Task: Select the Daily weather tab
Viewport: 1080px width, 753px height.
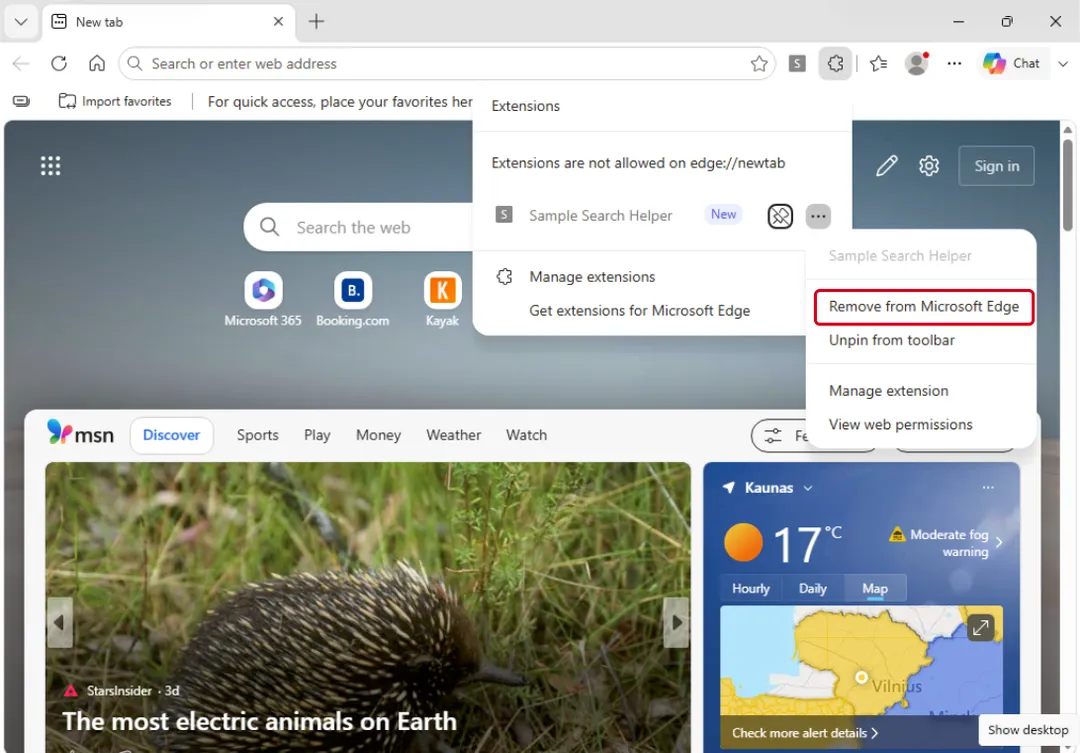Action: pos(812,588)
